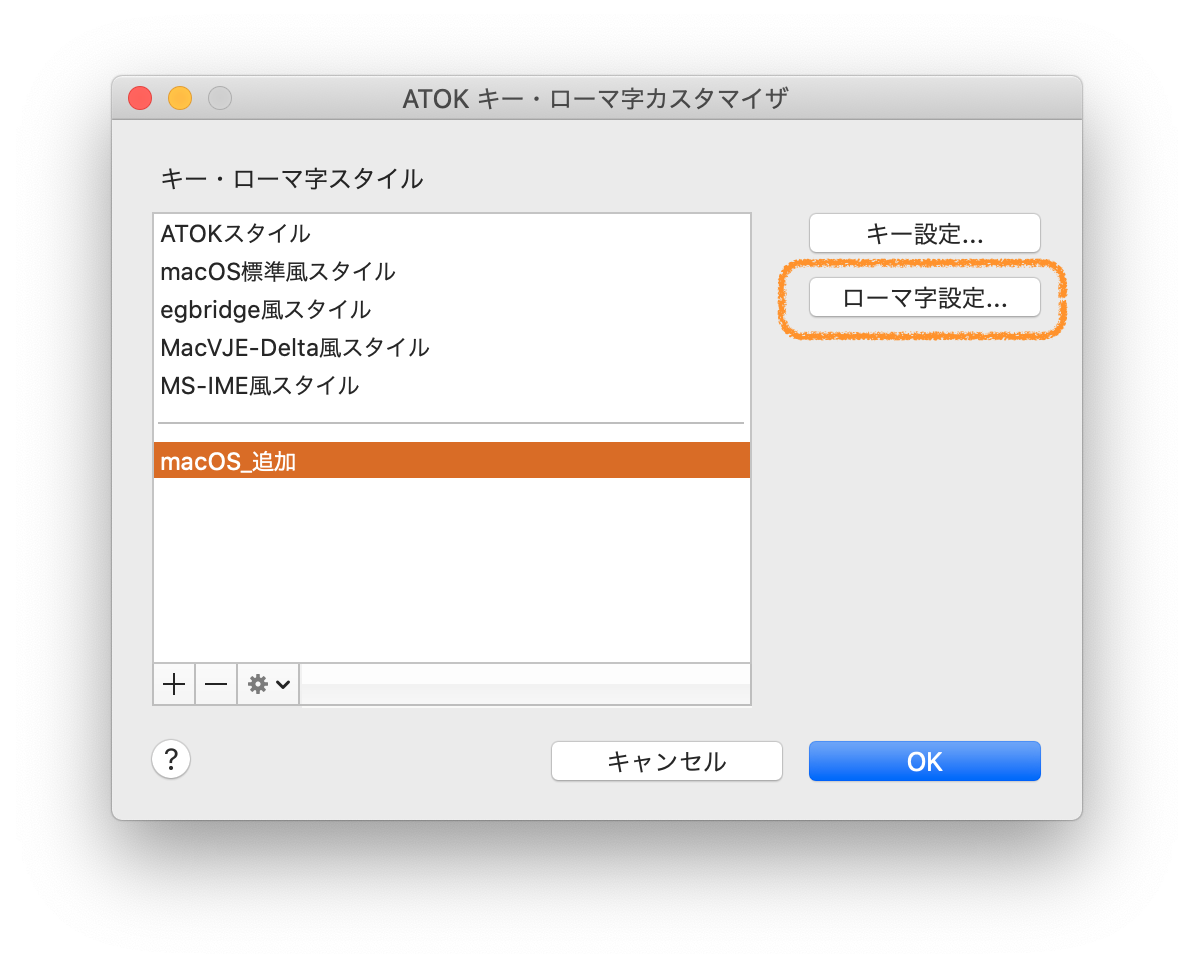The height and width of the screenshot is (968, 1194).
Task: Select egbridge風スタイル in the list
Action: coord(452,309)
